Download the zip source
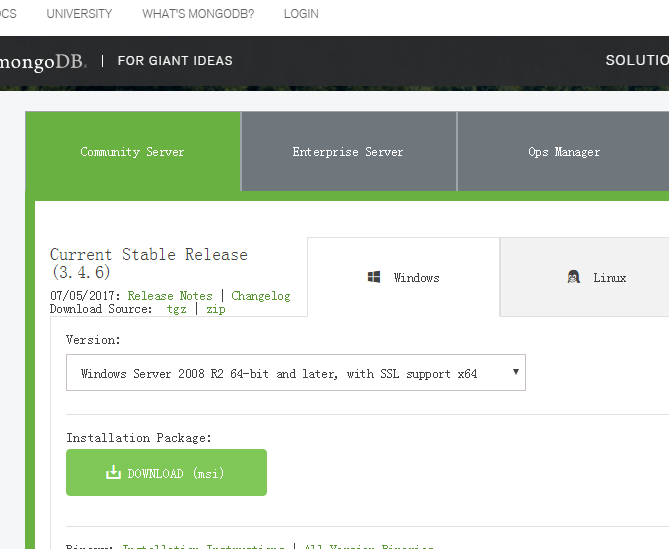The height and width of the screenshot is (549, 669). (x=215, y=309)
